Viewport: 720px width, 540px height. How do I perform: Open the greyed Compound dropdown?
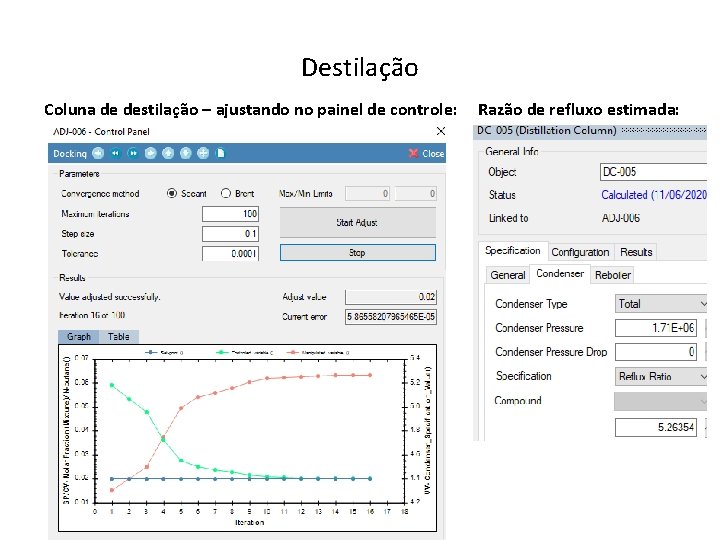[660, 401]
